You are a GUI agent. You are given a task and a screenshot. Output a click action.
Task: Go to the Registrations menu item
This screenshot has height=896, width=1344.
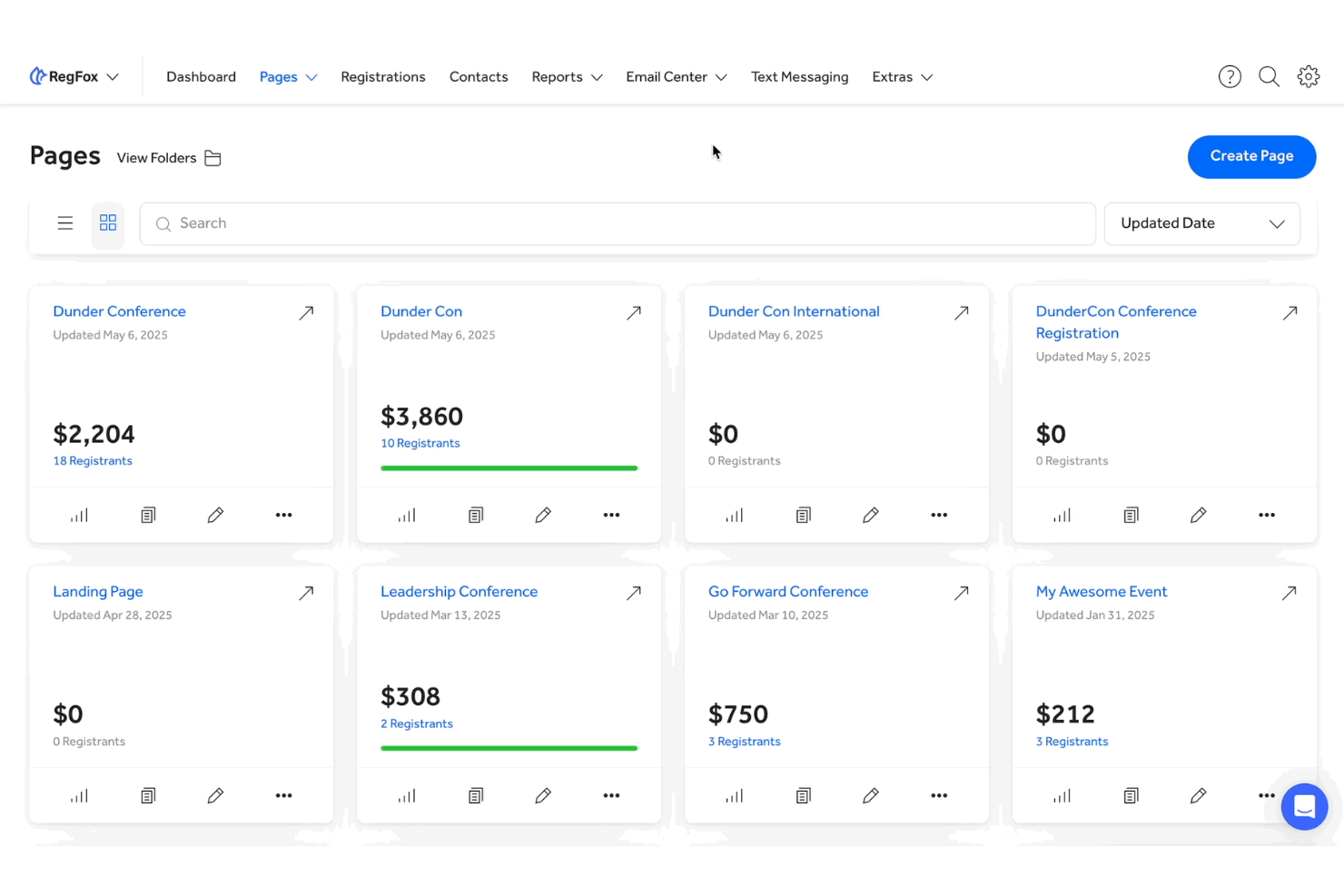(x=383, y=76)
